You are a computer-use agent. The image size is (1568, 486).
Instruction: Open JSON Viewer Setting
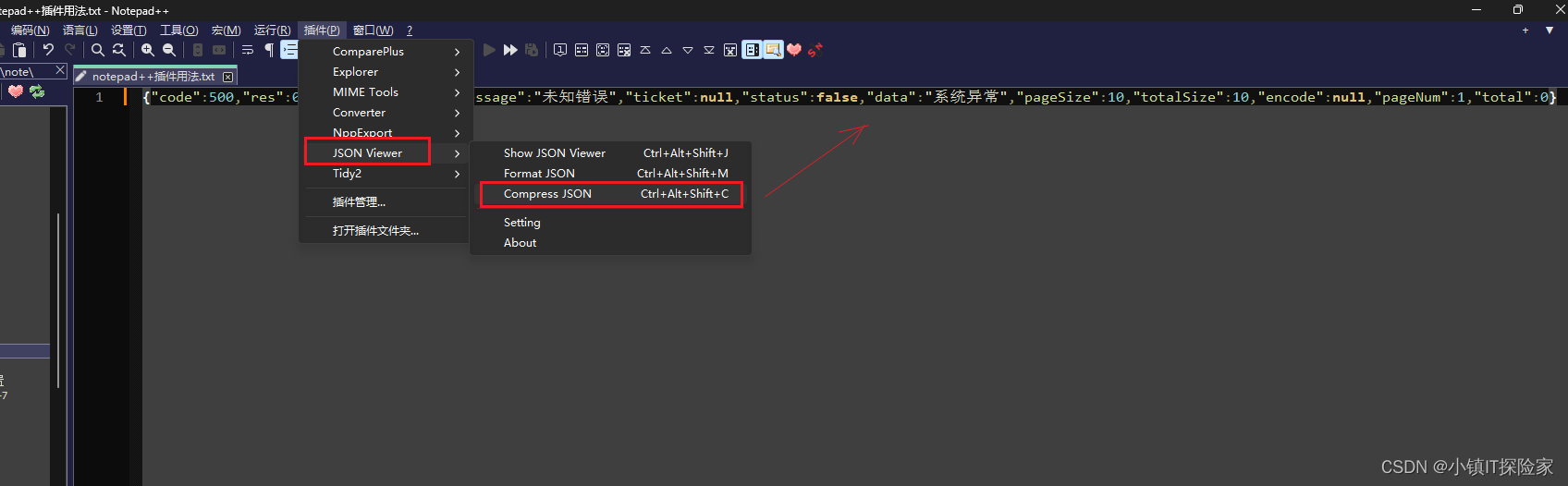coord(611,223)
